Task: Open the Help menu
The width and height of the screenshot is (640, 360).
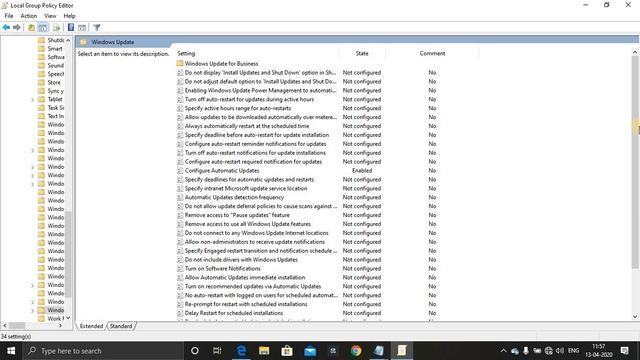Action: [69, 16]
